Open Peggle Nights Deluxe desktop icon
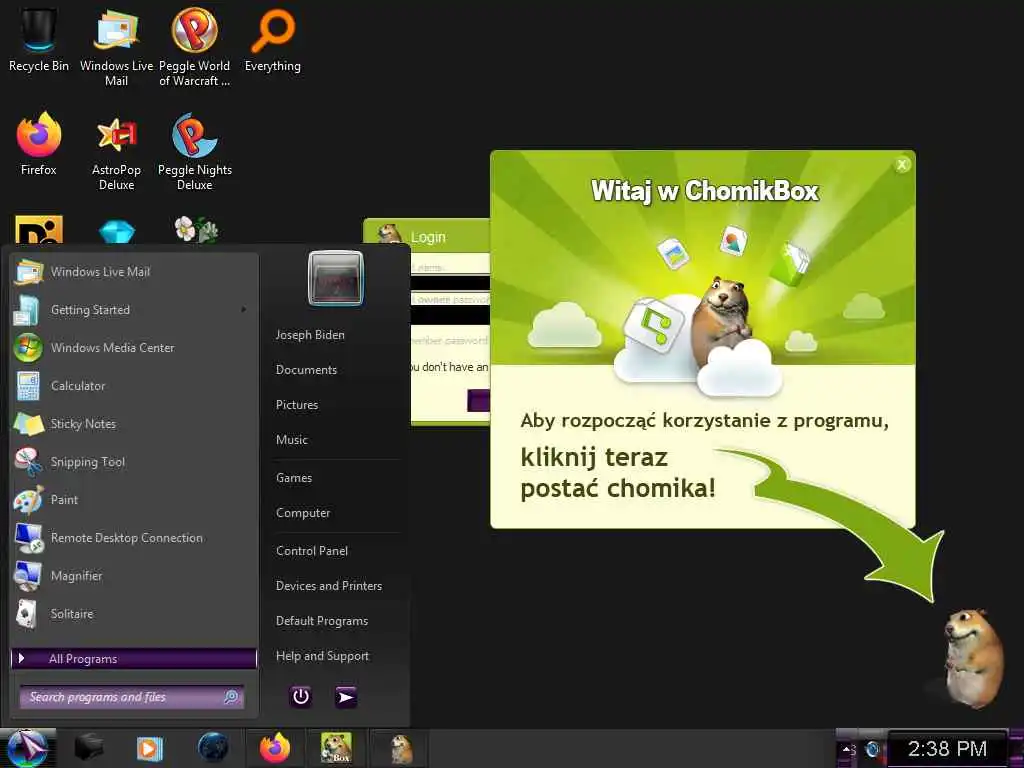 tap(195, 152)
